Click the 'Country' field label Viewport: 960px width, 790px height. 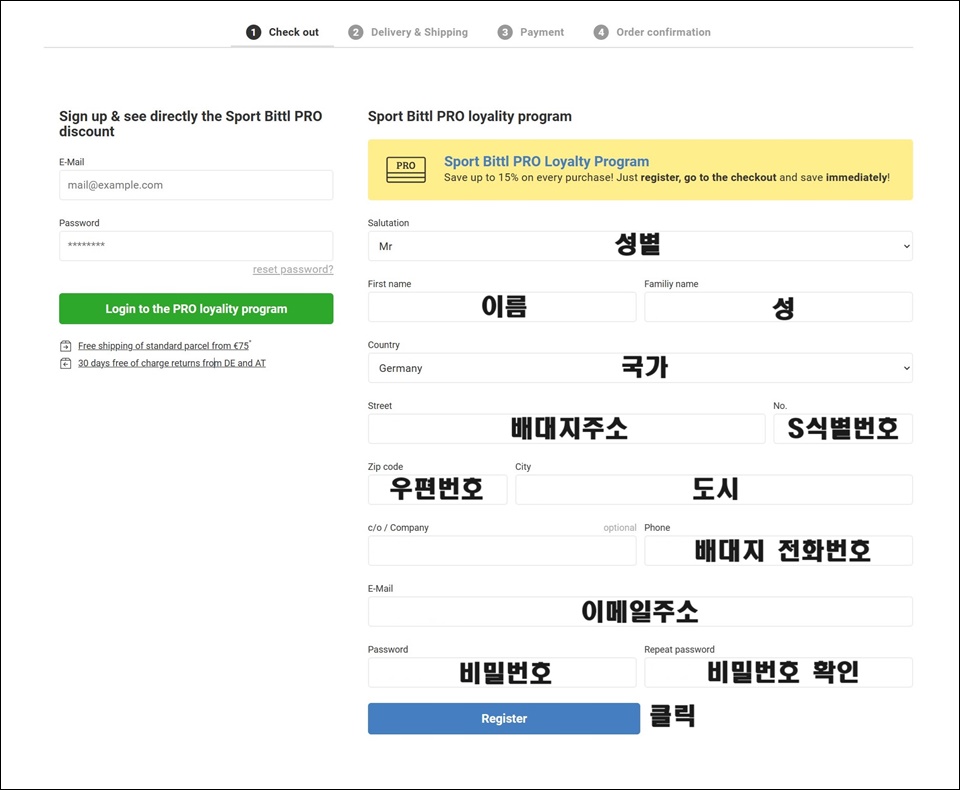point(384,345)
